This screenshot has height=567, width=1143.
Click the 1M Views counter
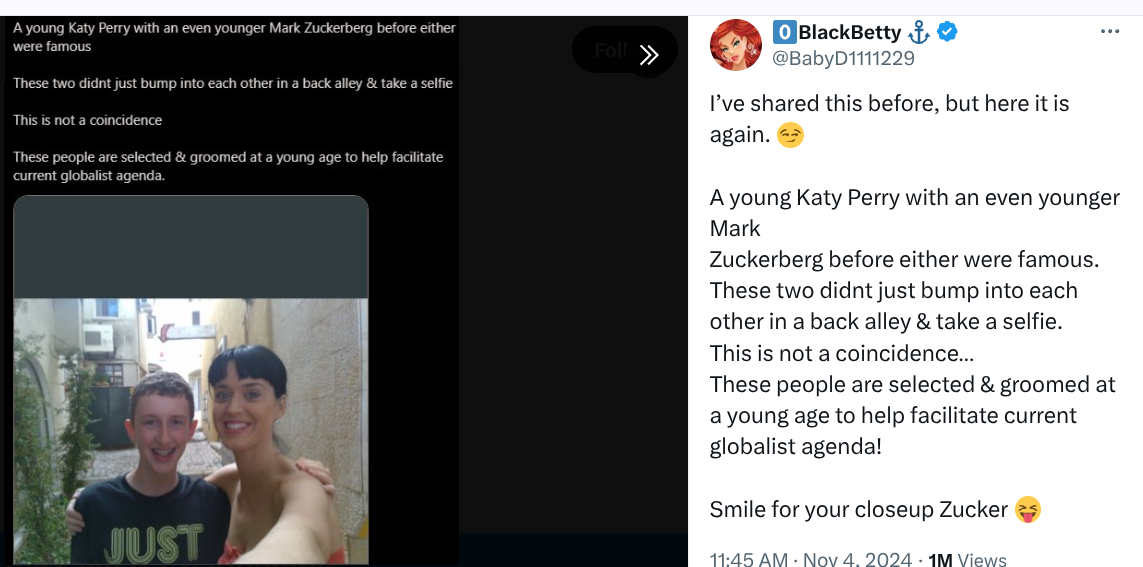[967, 559]
